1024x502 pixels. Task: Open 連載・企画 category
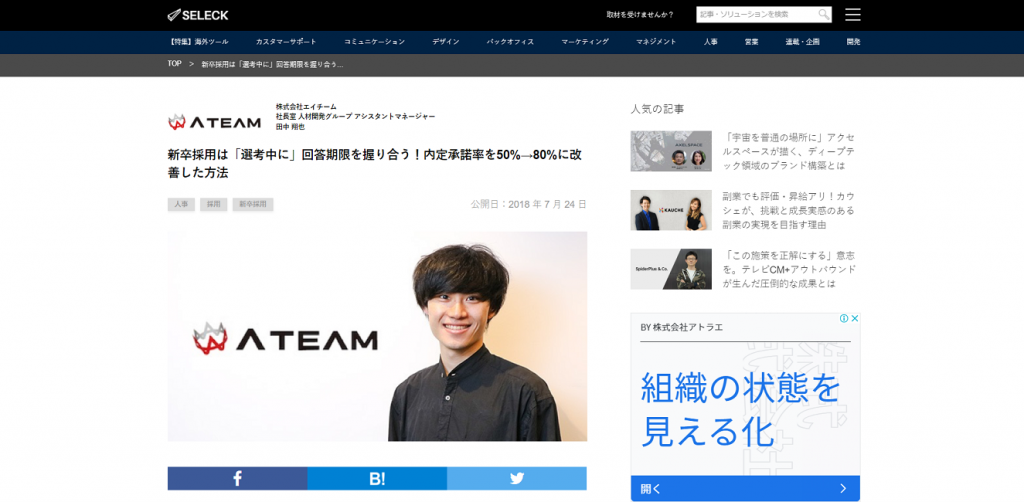pos(803,42)
